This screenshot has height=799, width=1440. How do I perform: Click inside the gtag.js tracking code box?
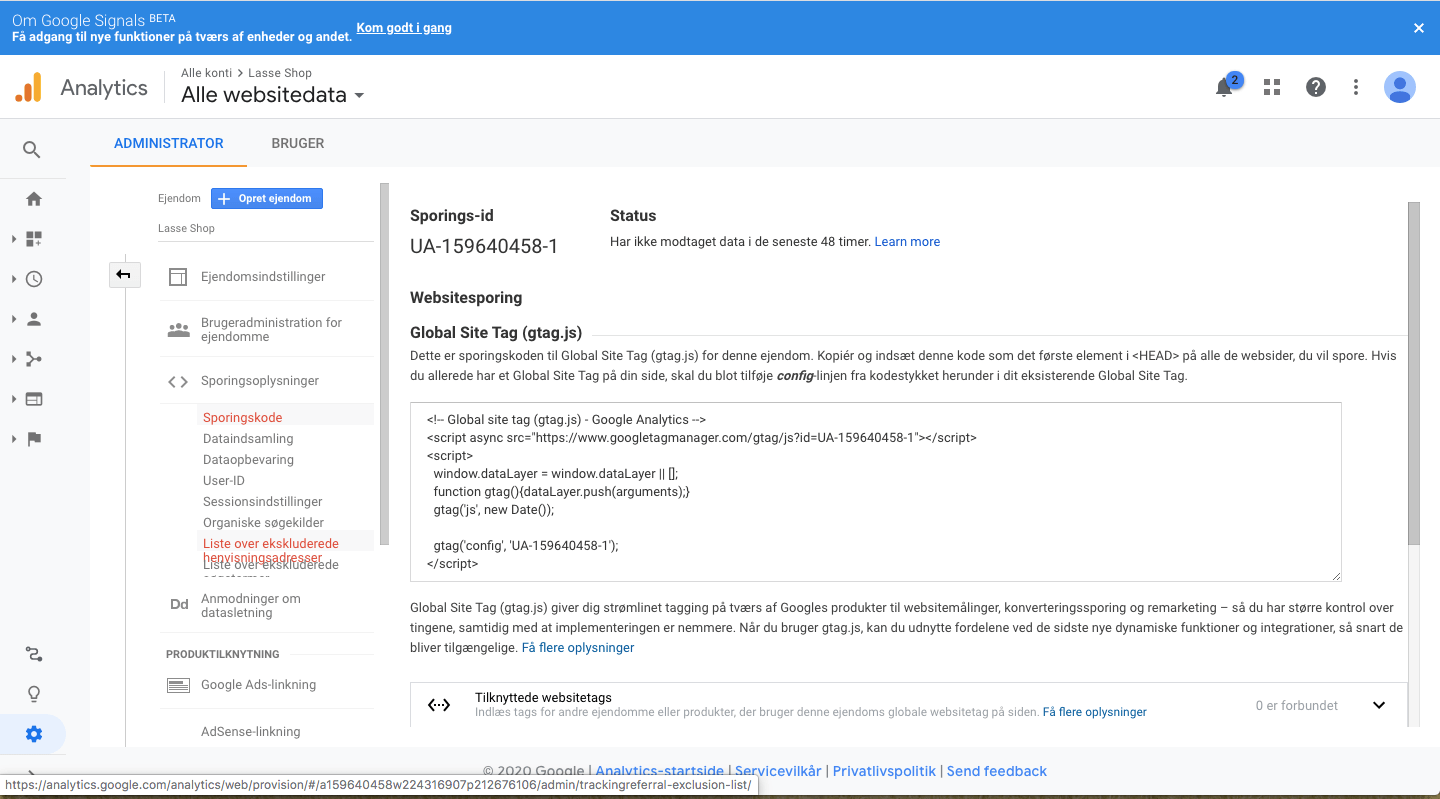[x=875, y=492]
